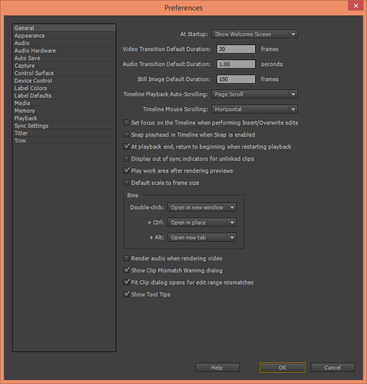Open Timeline Playback Auto-Scrolling dropdown
The image size is (367, 384).
pyautogui.click(x=255, y=94)
